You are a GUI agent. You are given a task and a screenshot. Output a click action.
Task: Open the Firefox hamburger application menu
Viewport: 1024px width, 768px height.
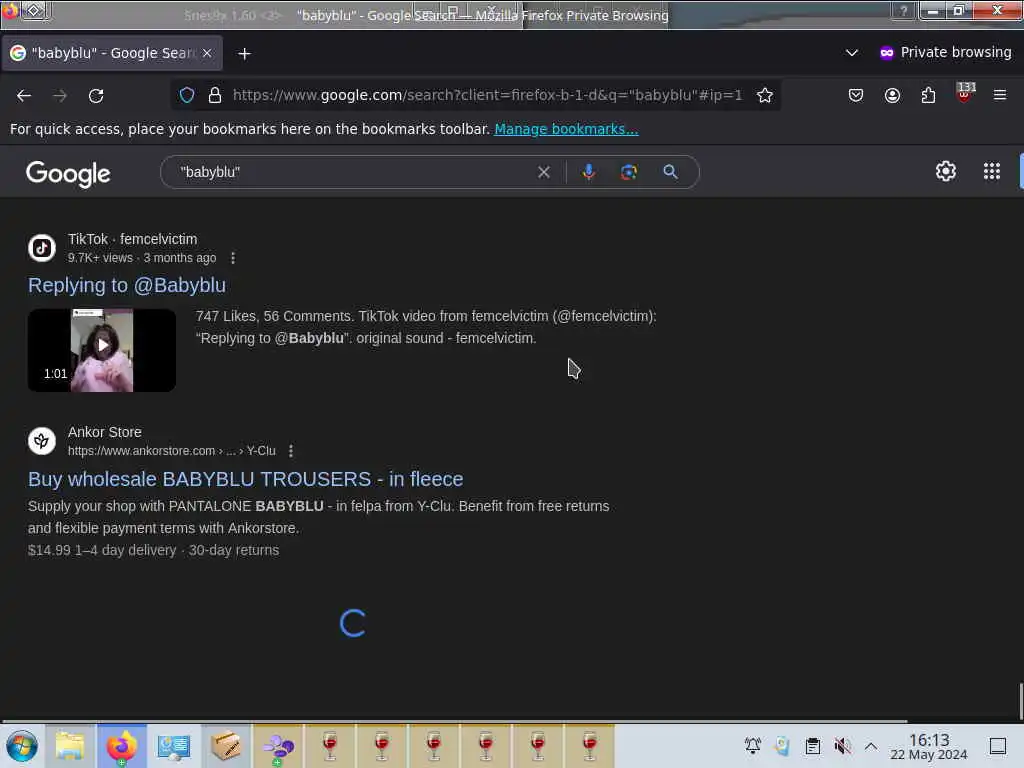(x=1000, y=95)
